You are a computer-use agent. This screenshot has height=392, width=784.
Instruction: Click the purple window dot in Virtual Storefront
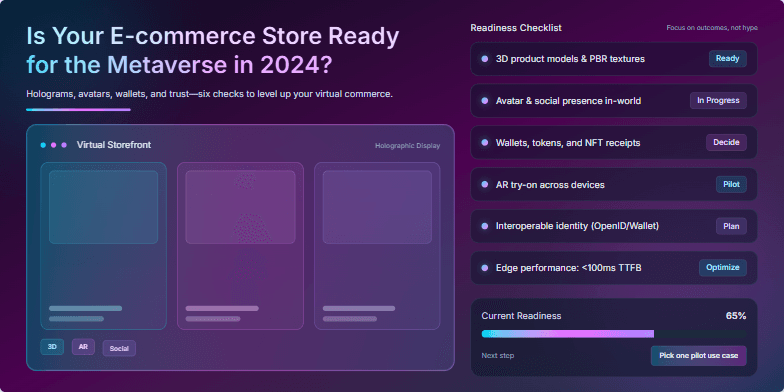click(64, 145)
